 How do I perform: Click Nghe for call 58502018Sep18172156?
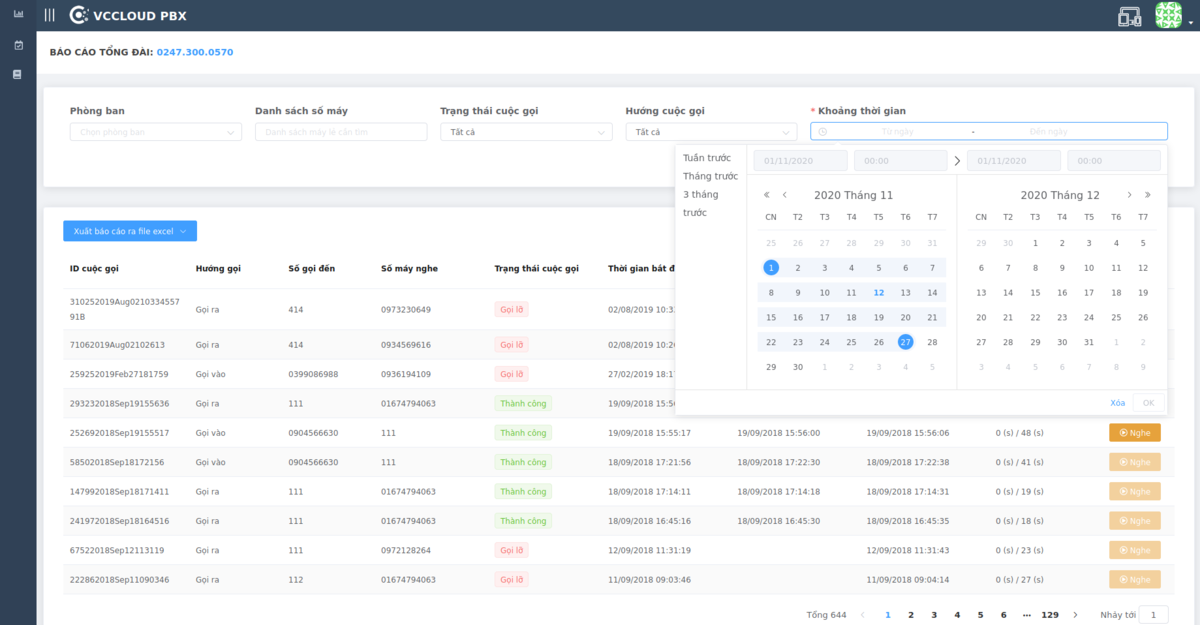click(x=1135, y=462)
